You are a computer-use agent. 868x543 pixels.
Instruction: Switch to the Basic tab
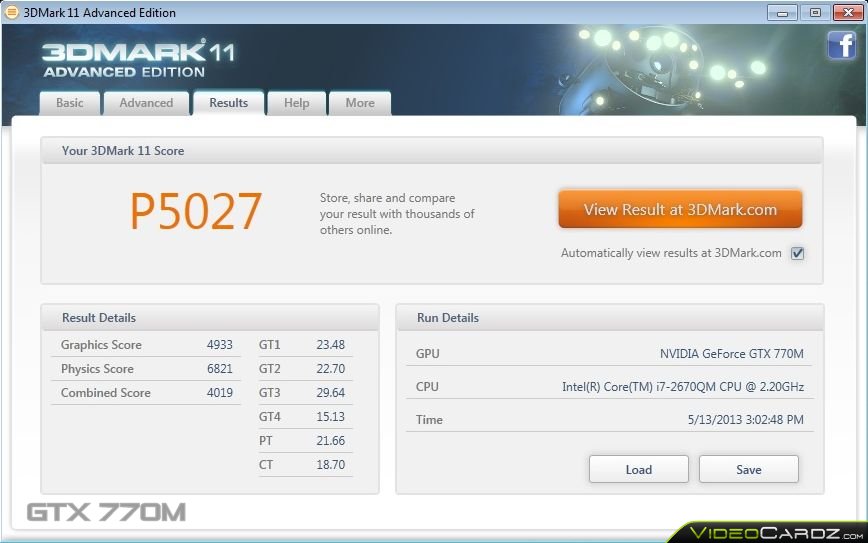coord(70,103)
